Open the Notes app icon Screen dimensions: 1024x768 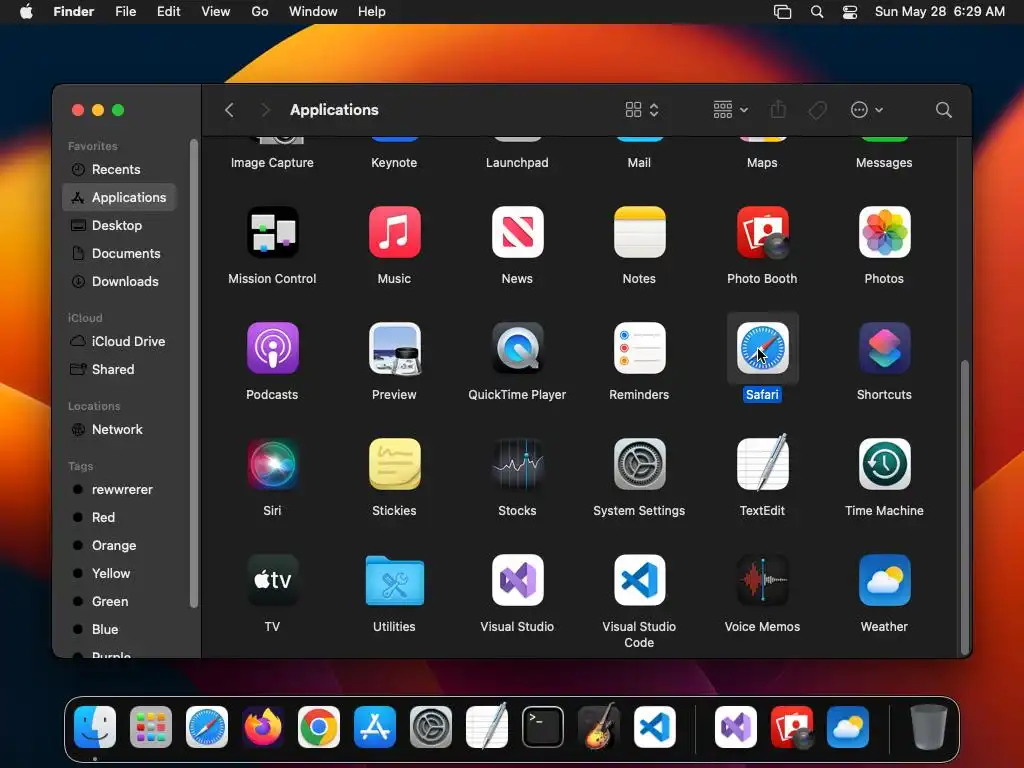pyautogui.click(x=639, y=232)
